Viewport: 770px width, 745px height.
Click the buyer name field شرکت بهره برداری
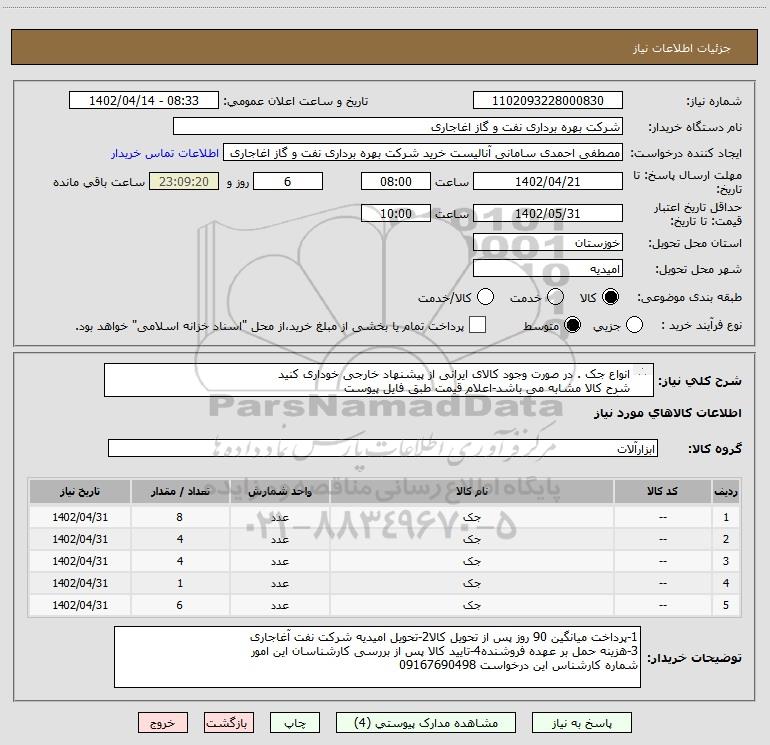click(x=398, y=127)
